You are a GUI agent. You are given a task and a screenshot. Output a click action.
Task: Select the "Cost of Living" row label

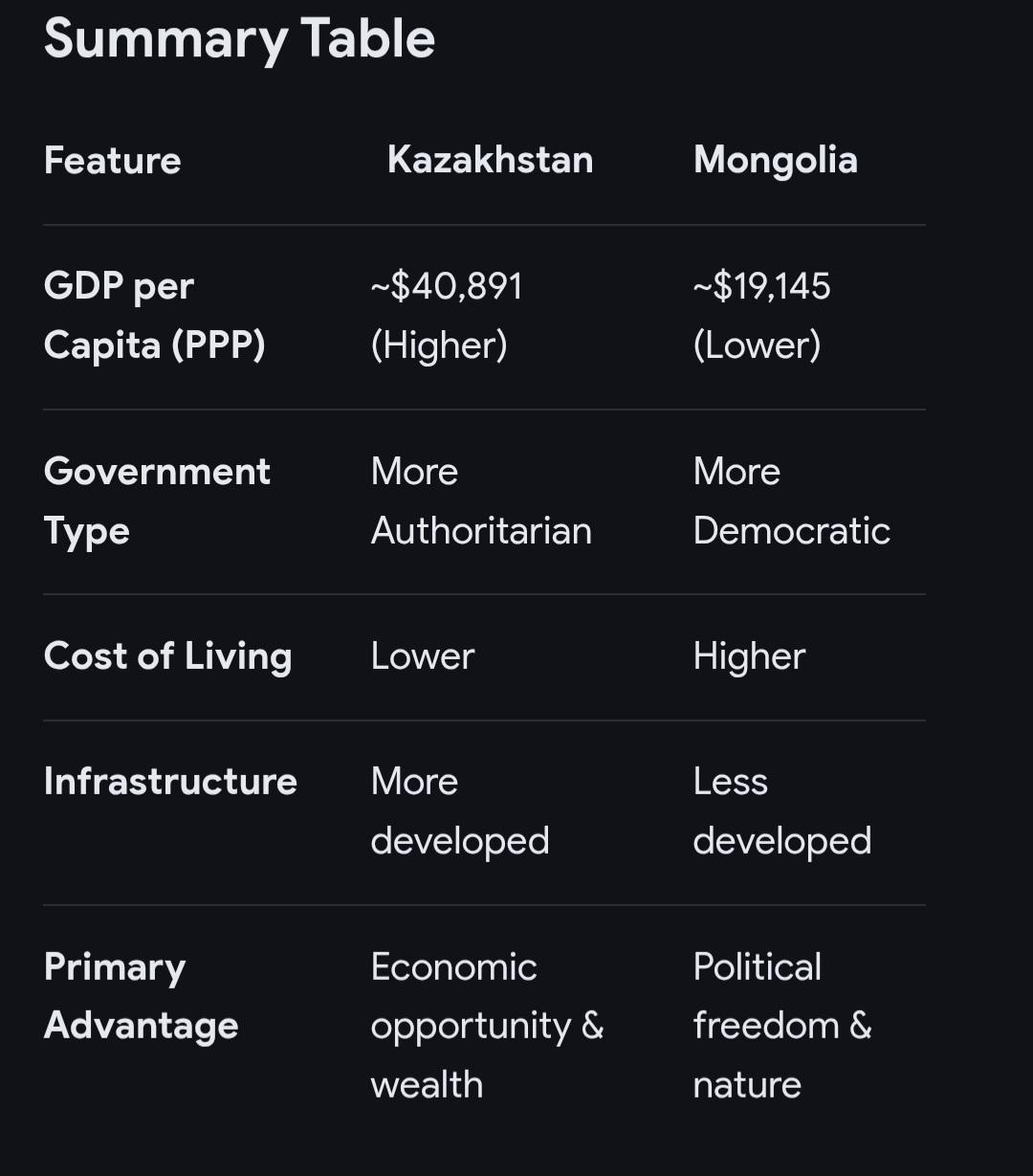(167, 656)
